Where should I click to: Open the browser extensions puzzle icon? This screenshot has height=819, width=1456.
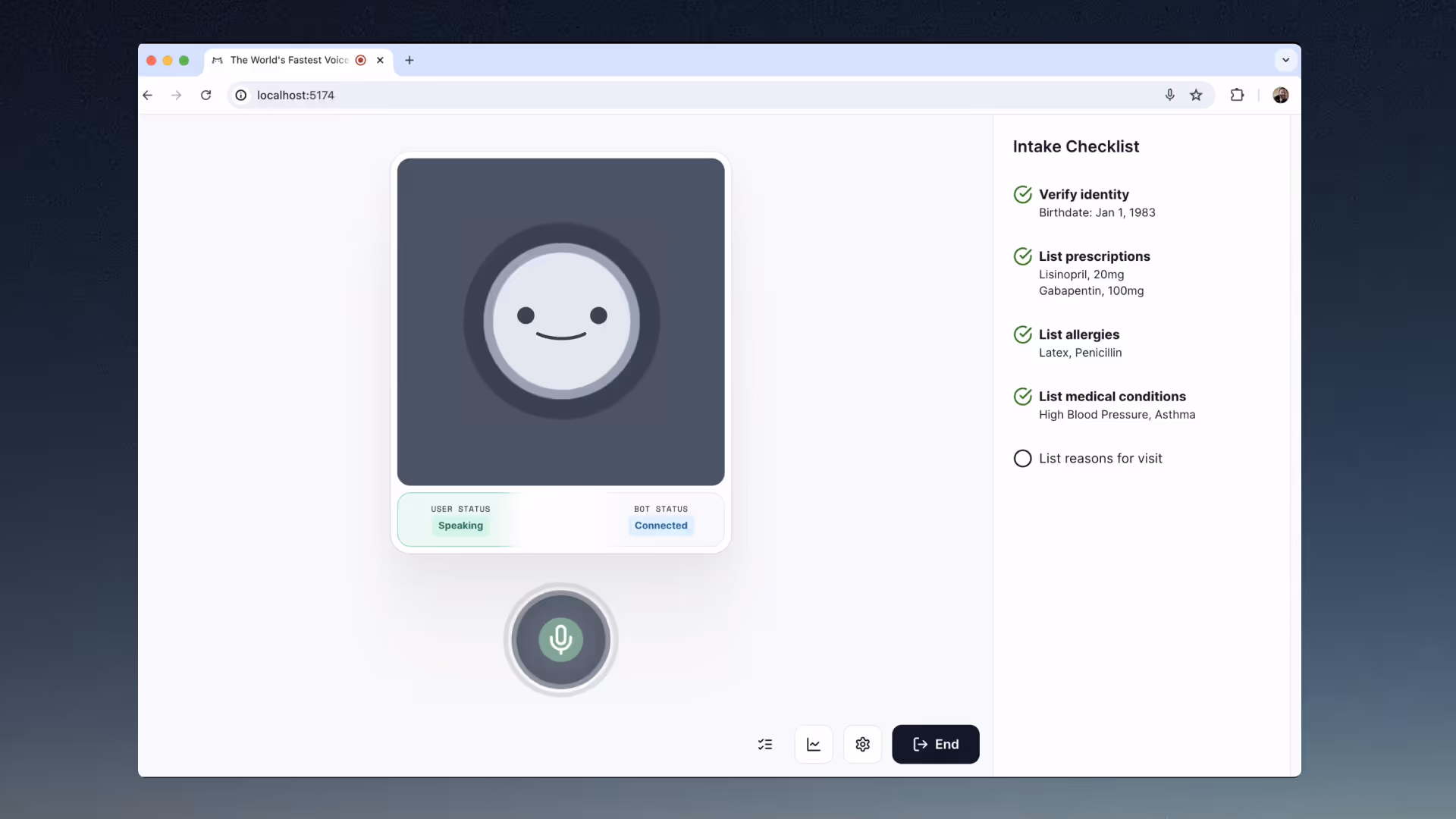click(1237, 95)
